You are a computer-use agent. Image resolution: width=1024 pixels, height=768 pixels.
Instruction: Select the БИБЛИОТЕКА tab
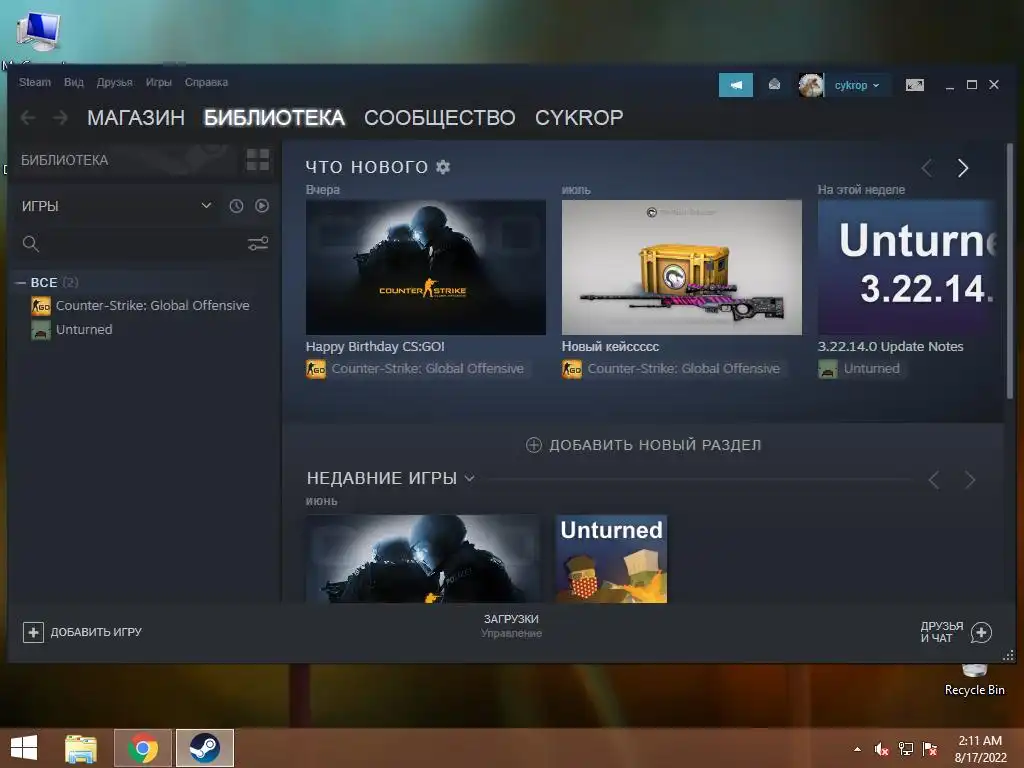click(x=274, y=118)
